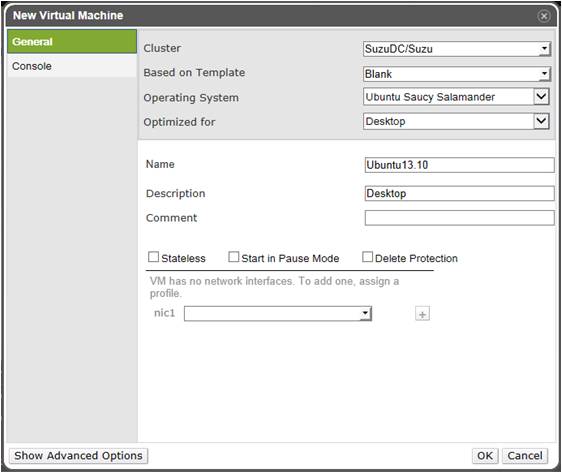Click the Cluster dropdown arrow

(544, 48)
